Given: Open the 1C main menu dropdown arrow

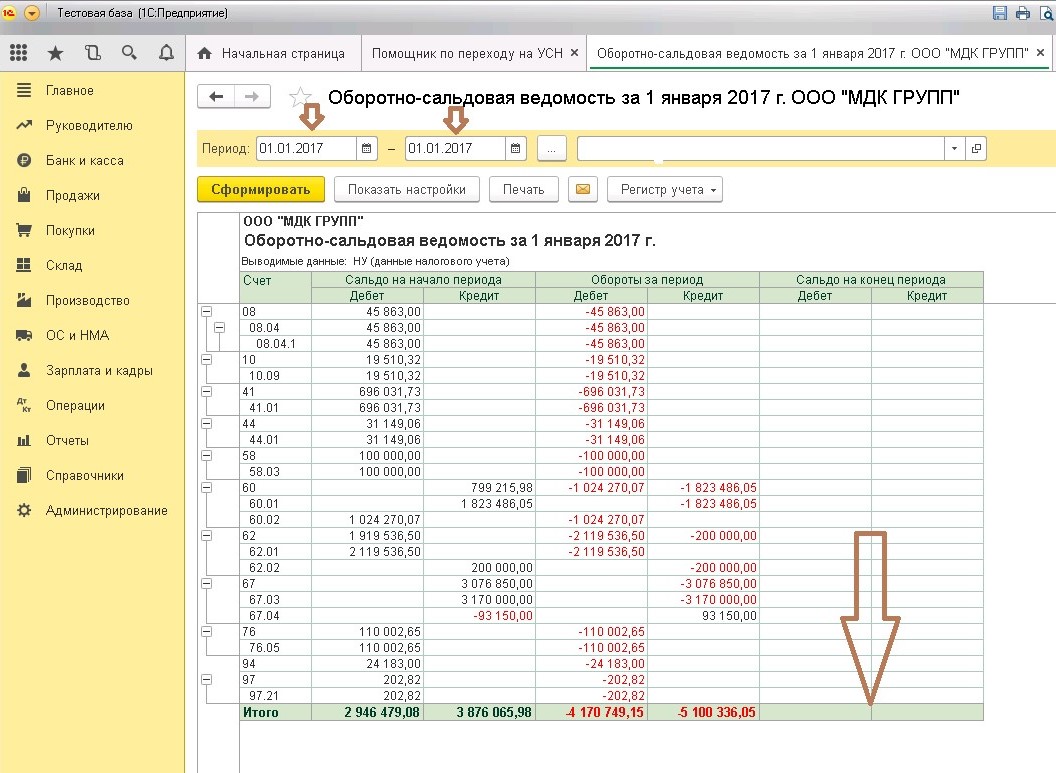Looking at the screenshot, I should pos(32,13).
